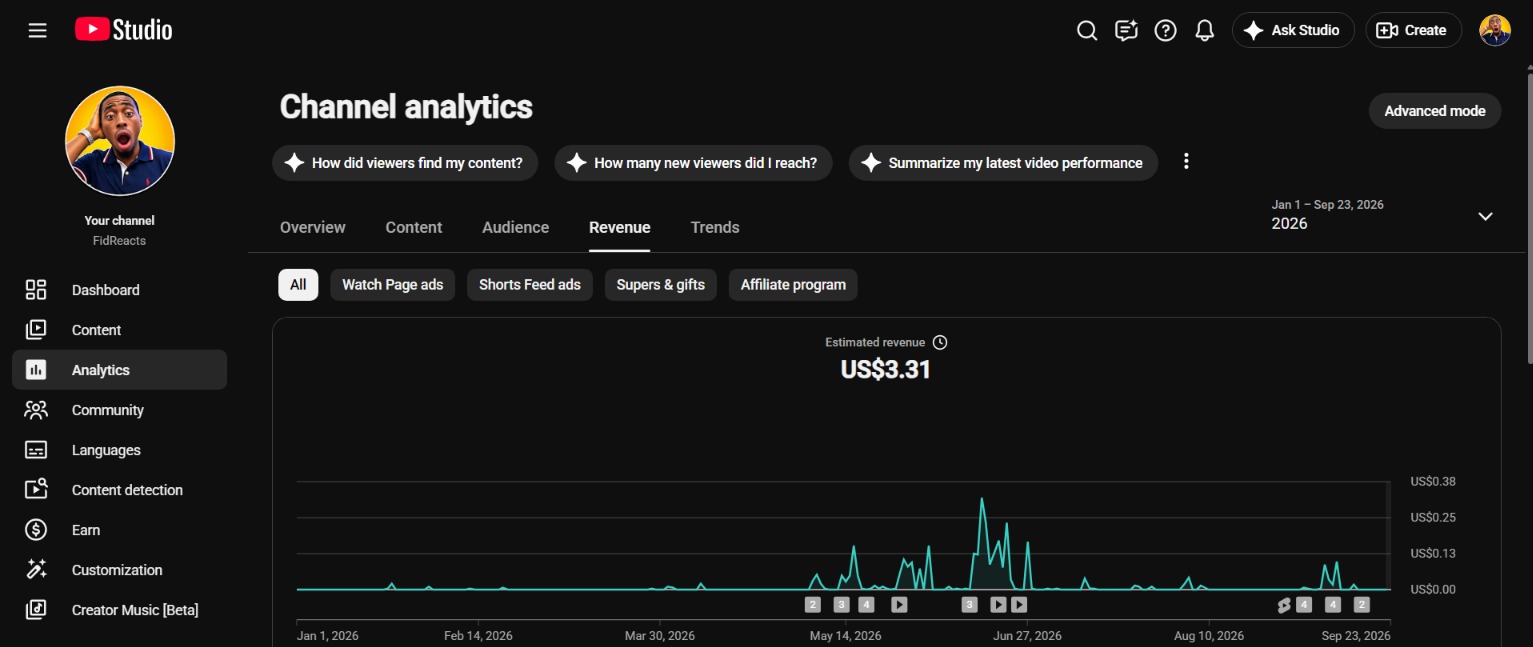Select the All revenue filter chip
Screen dimensions: 1533x647
point(298,285)
